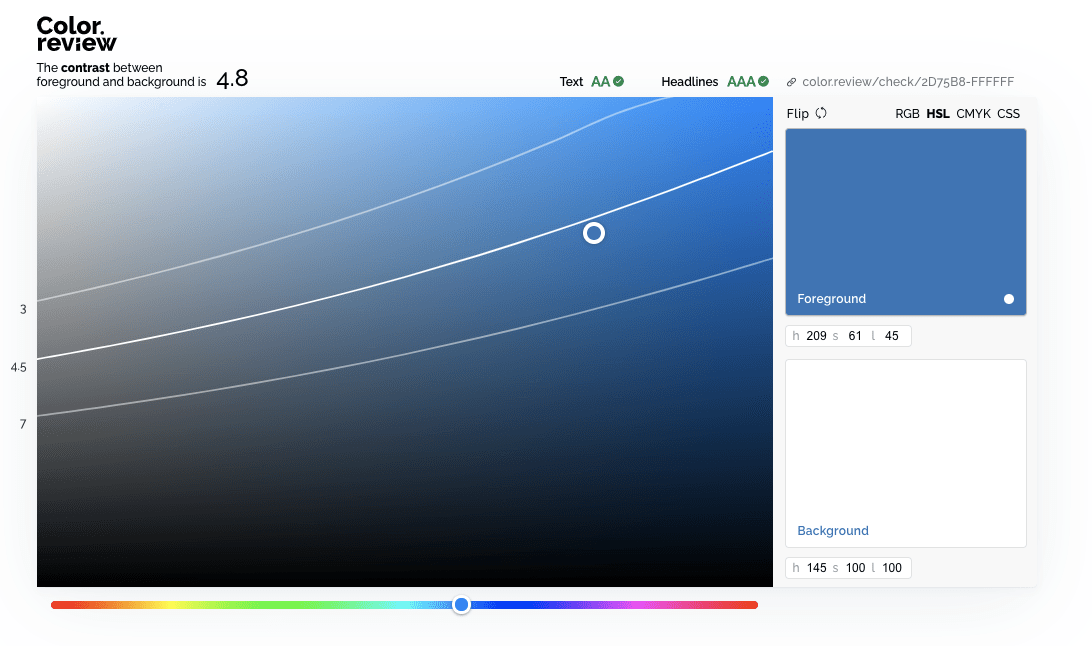Image resolution: width=1092 pixels, height=646 pixels.
Task: Edit the foreground lightness value 45
Action: coord(891,336)
